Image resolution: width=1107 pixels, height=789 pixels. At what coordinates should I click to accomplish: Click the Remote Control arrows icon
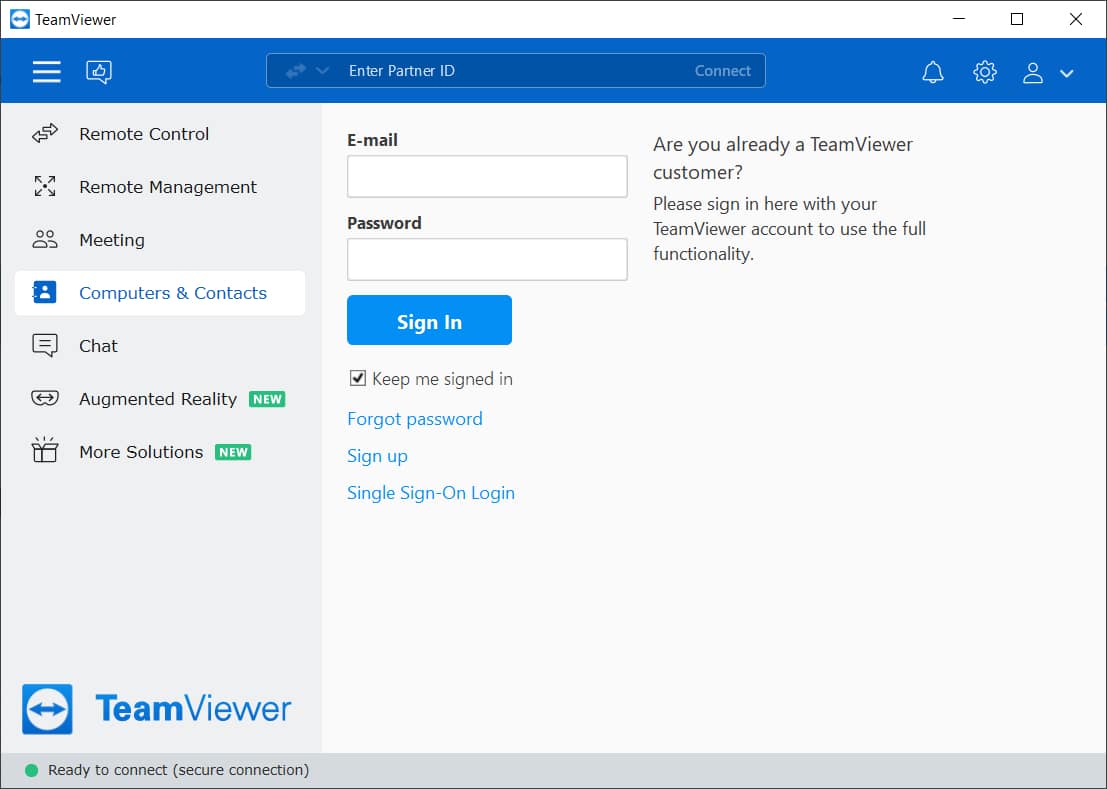(x=44, y=133)
